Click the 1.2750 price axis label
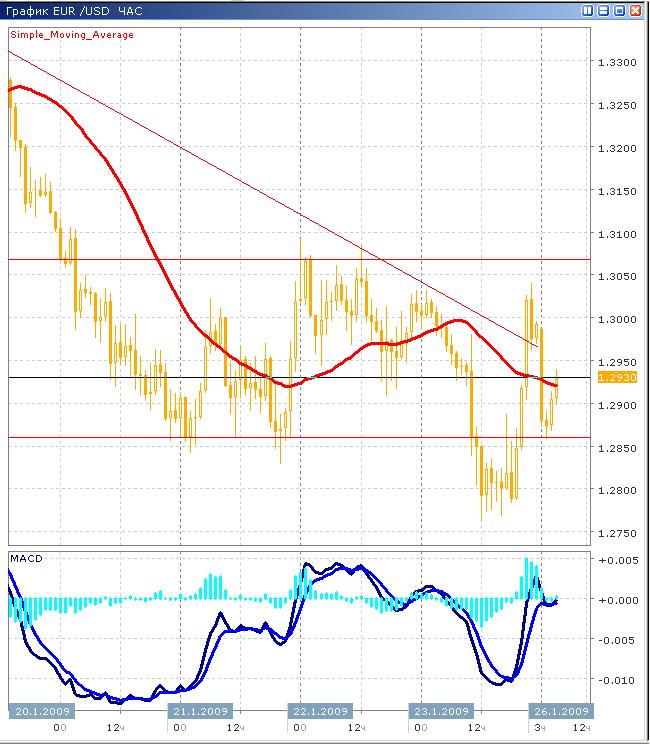The height and width of the screenshot is (744, 650). [x=614, y=533]
